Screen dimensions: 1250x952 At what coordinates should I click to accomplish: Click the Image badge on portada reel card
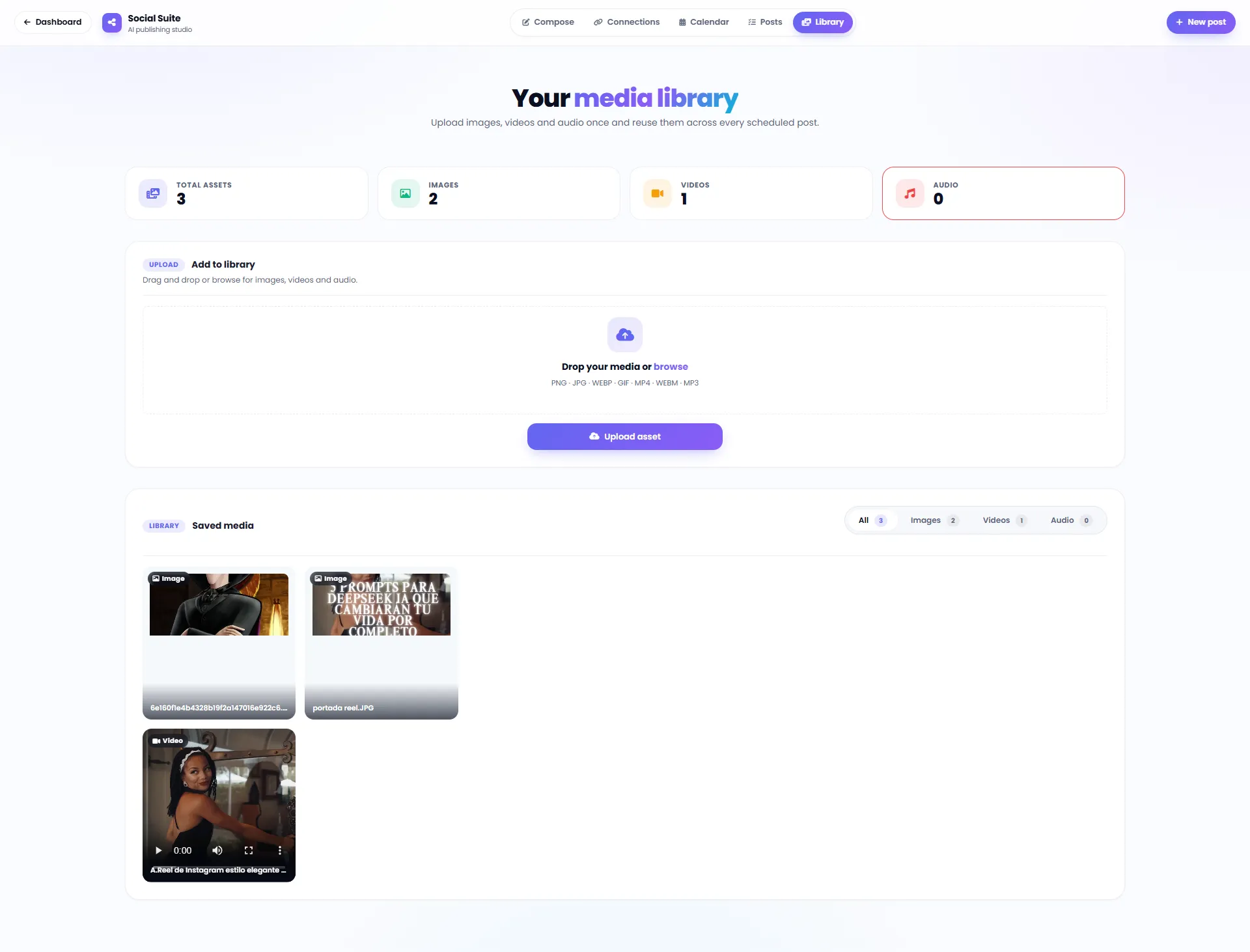click(x=331, y=578)
